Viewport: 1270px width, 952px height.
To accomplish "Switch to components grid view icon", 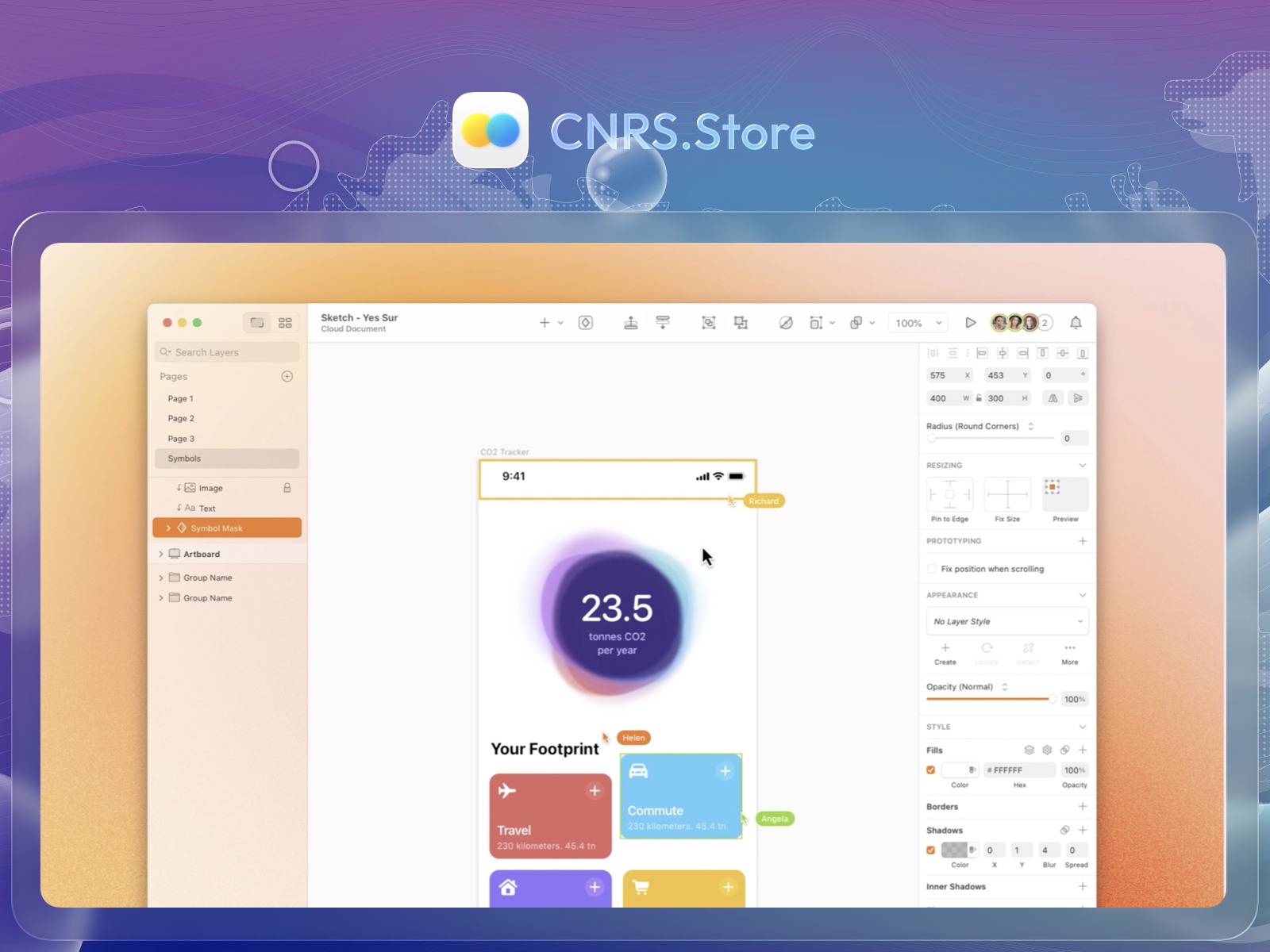I will click(x=285, y=323).
